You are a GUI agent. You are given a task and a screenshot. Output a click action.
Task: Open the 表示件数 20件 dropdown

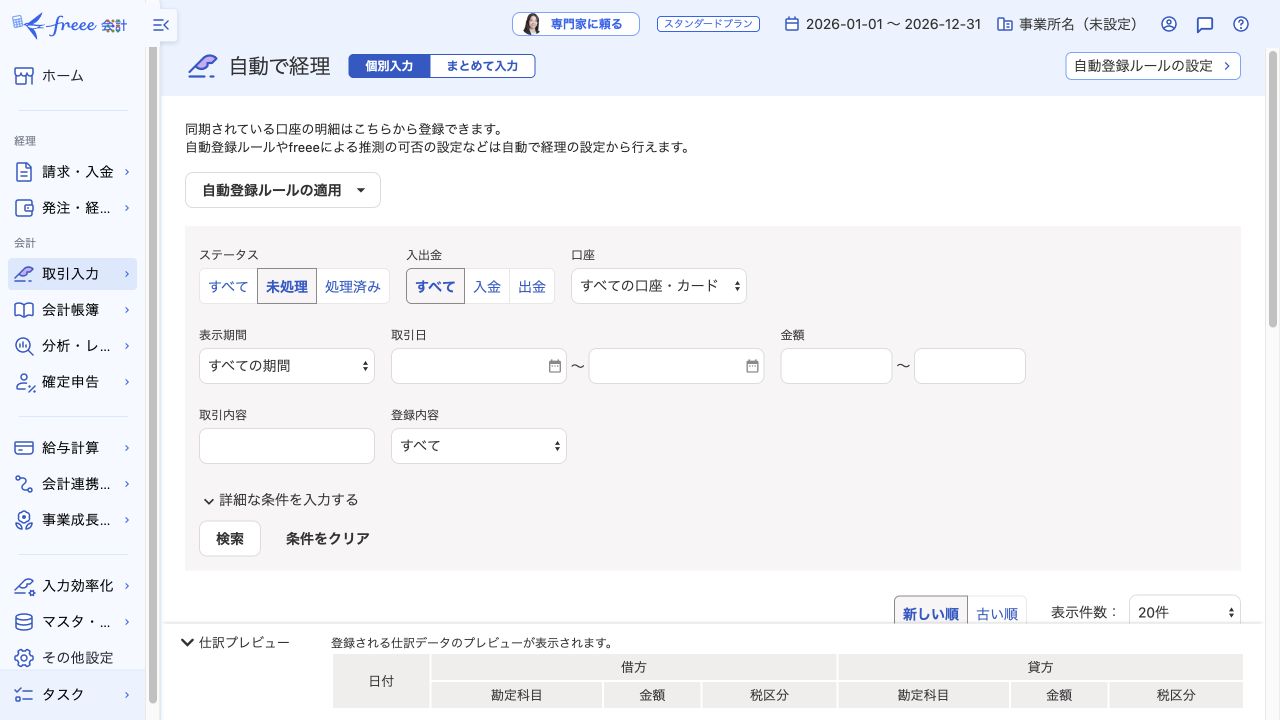pos(1185,612)
